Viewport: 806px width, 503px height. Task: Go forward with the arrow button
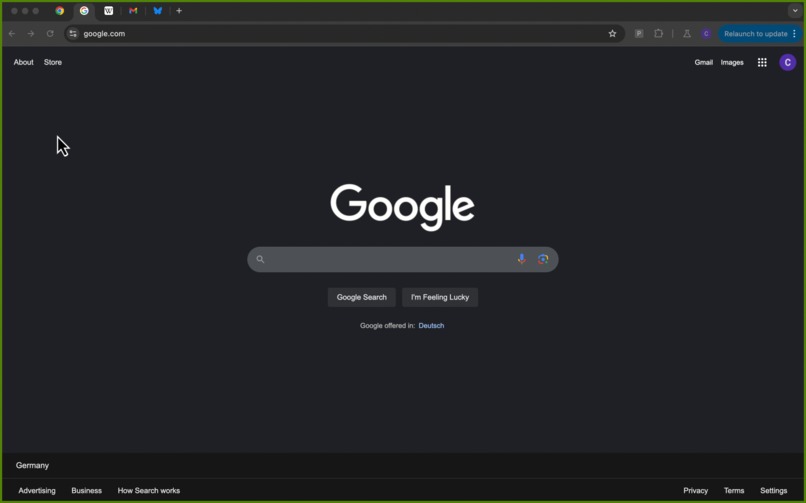click(31, 34)
